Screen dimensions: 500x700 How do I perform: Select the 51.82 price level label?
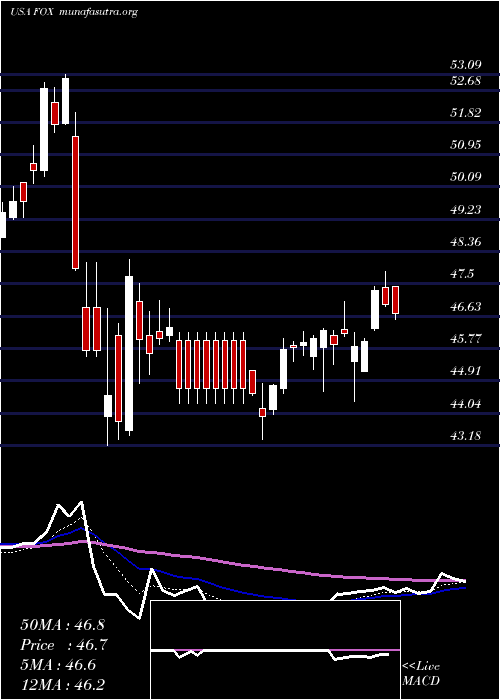coord(466,112)
